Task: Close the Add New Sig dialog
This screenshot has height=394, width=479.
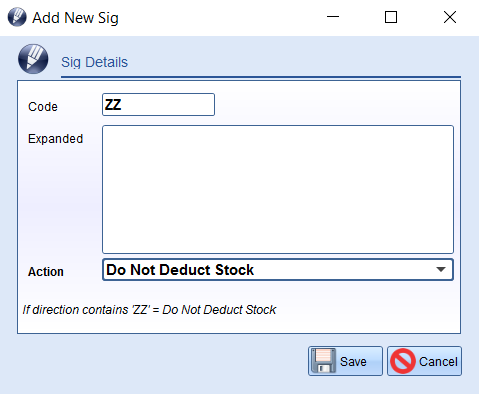Action: pos(450,17)
